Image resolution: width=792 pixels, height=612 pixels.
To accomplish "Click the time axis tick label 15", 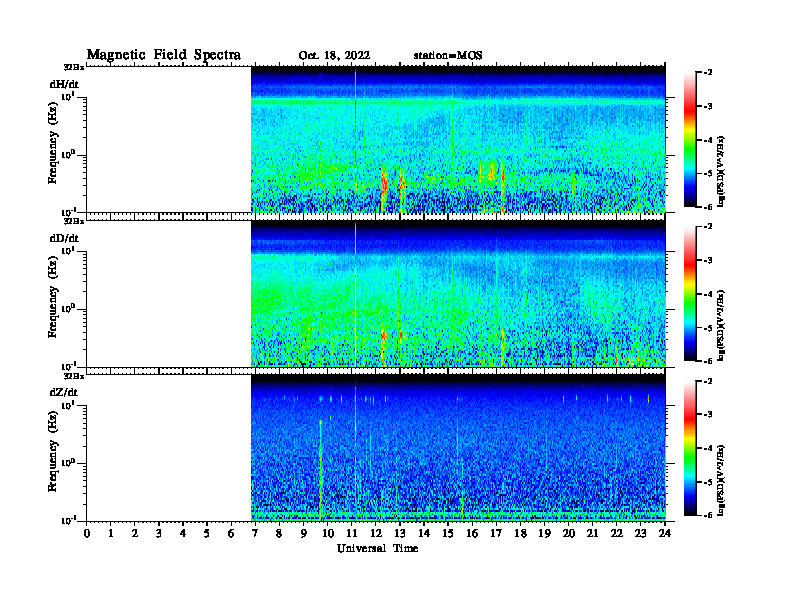I will tap(448, 533).
